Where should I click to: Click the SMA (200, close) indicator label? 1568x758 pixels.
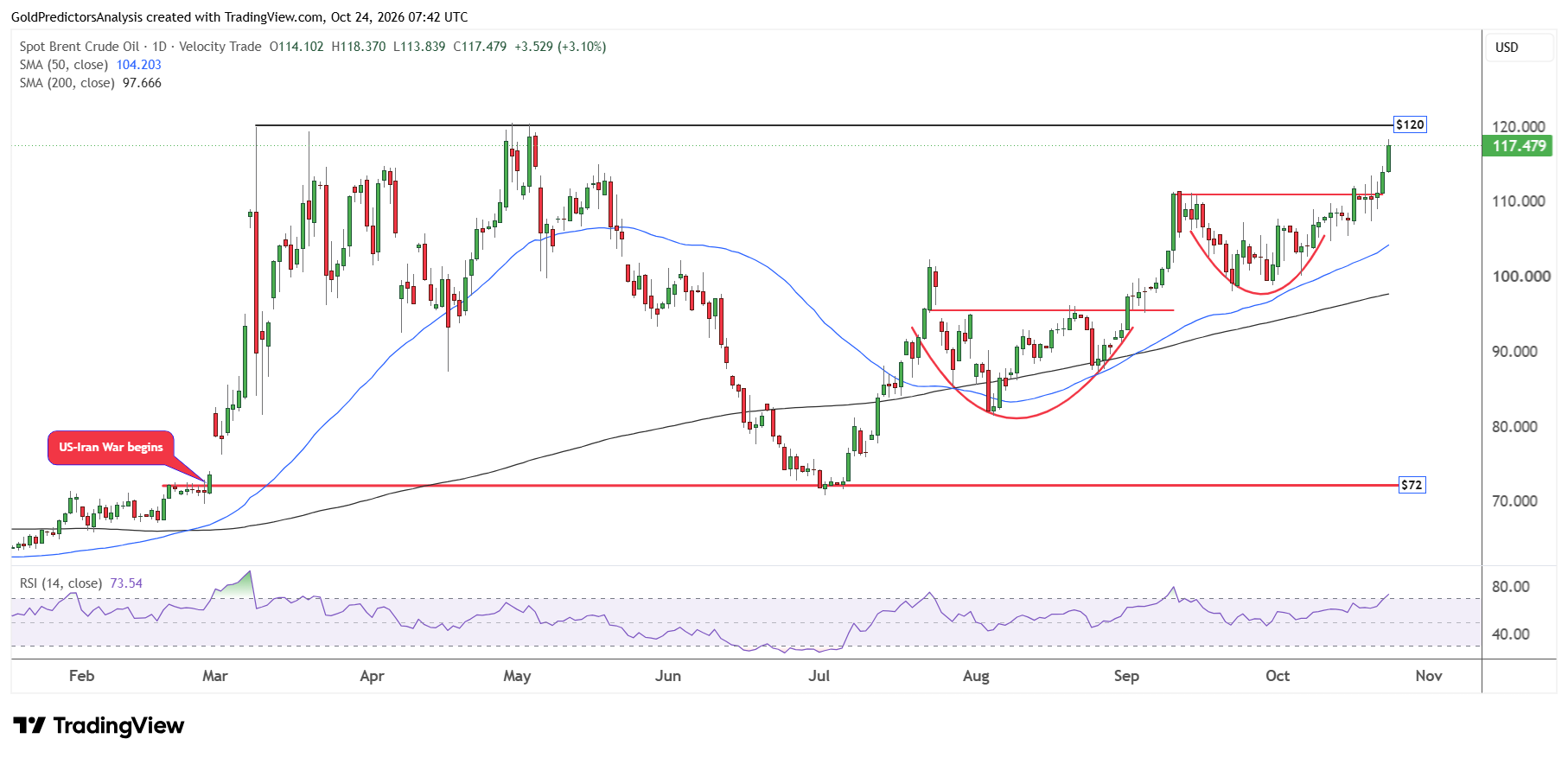(x=67, y=83)
